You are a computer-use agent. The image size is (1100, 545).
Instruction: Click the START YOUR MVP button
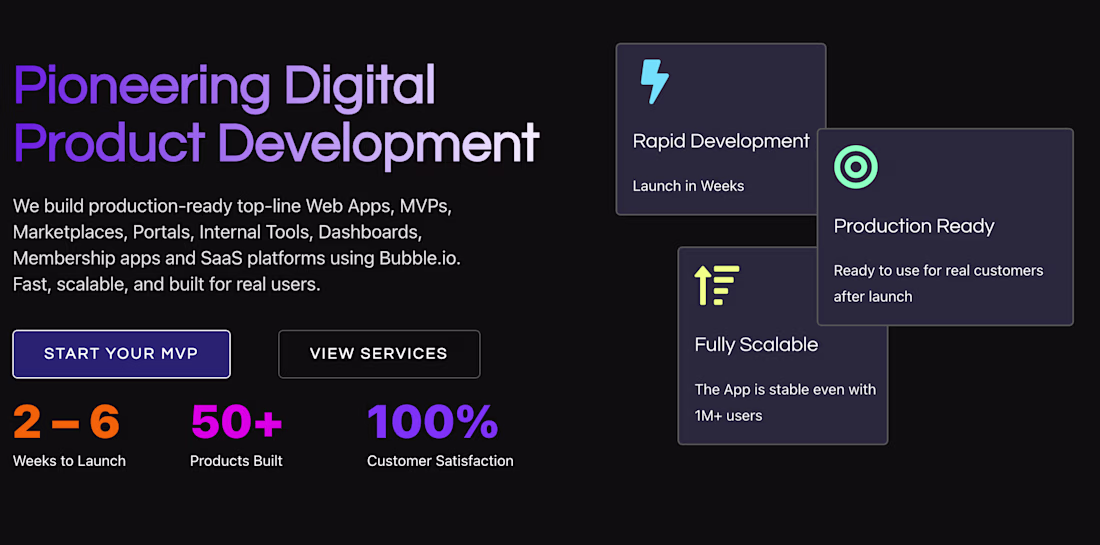(x=121, y=354)
